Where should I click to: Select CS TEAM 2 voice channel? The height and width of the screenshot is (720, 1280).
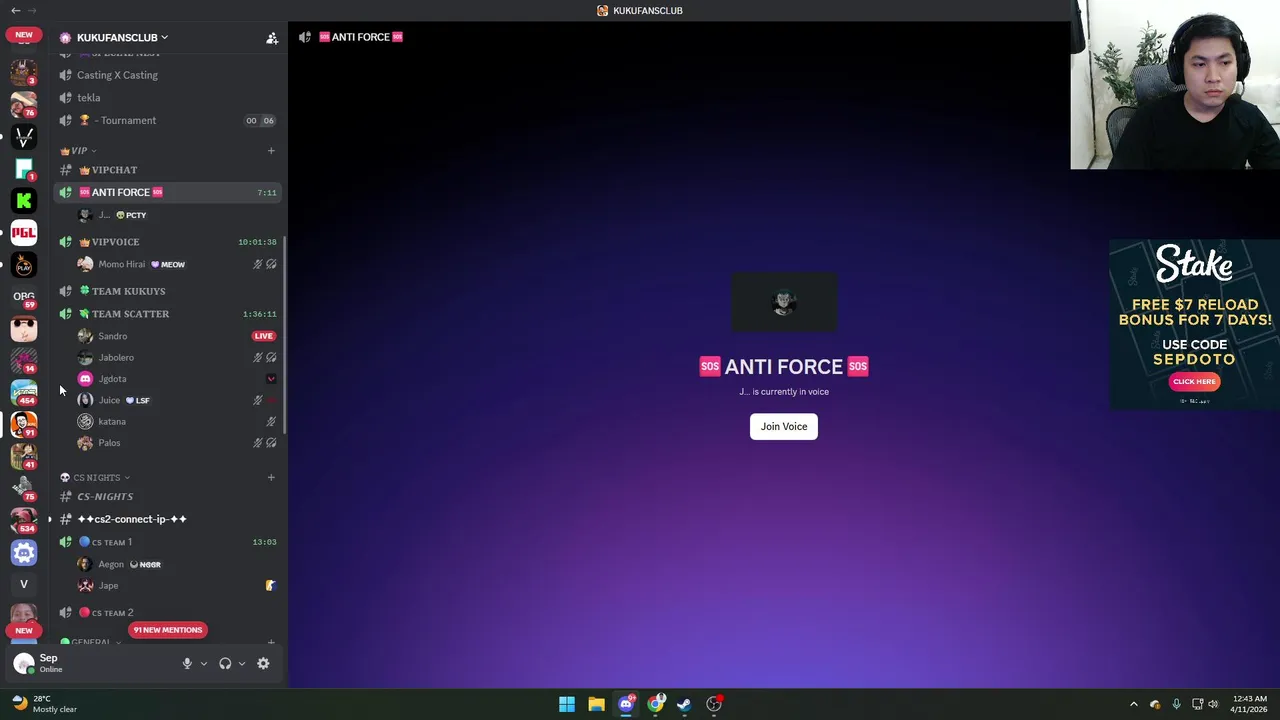pyautogui.click(x=168, y=612)
